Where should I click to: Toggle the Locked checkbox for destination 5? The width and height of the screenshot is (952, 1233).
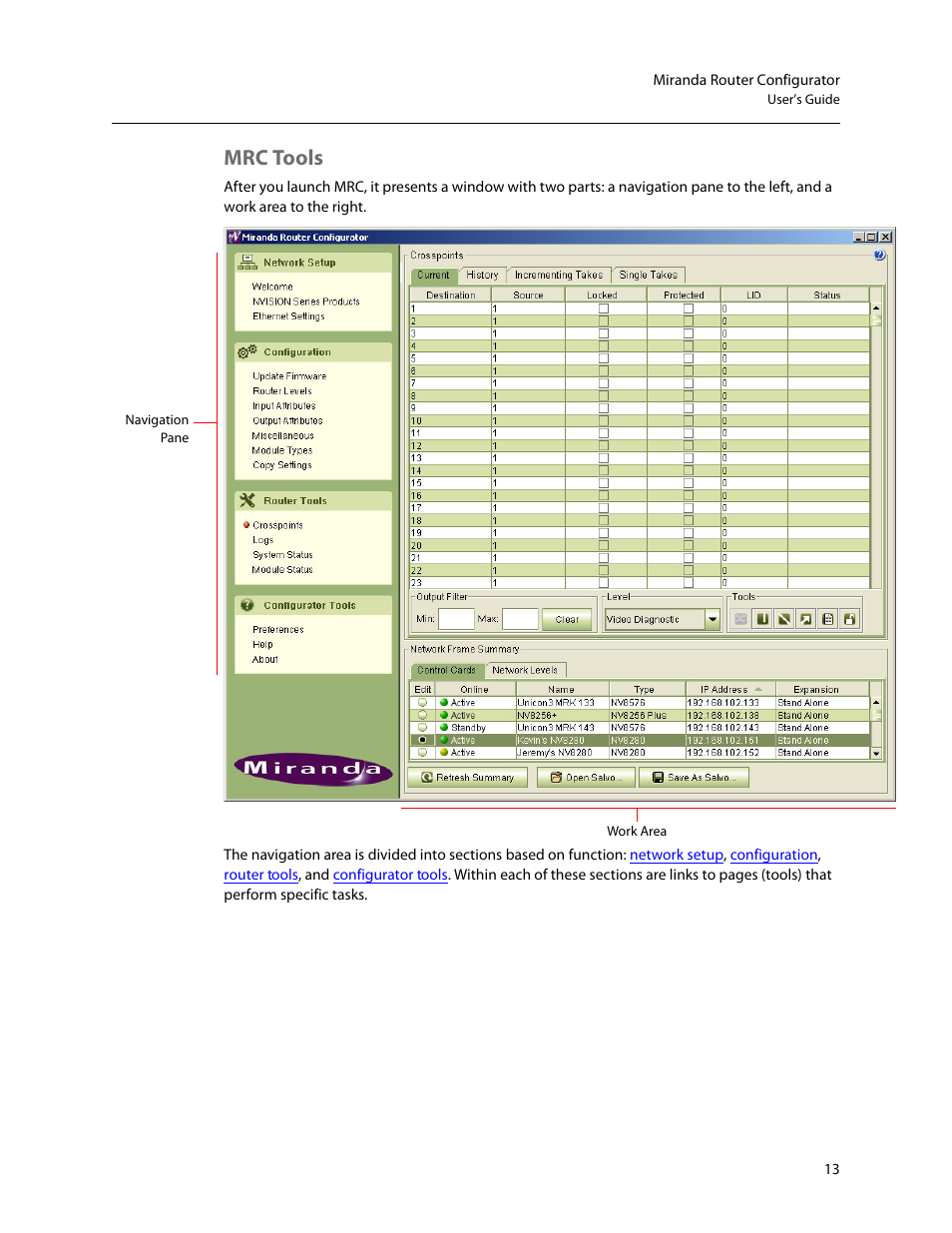pos(604,358)
